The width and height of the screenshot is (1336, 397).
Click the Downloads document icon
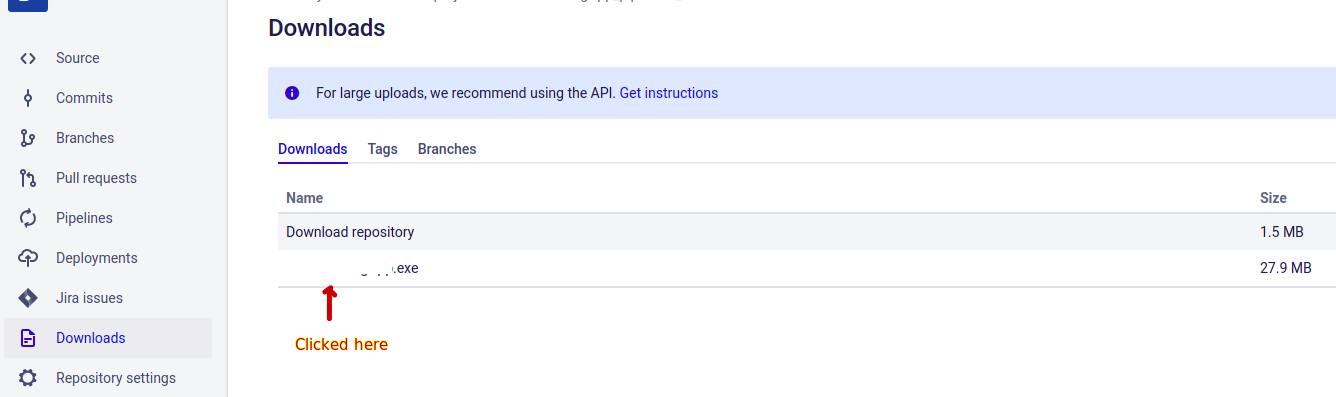[28, 338]
